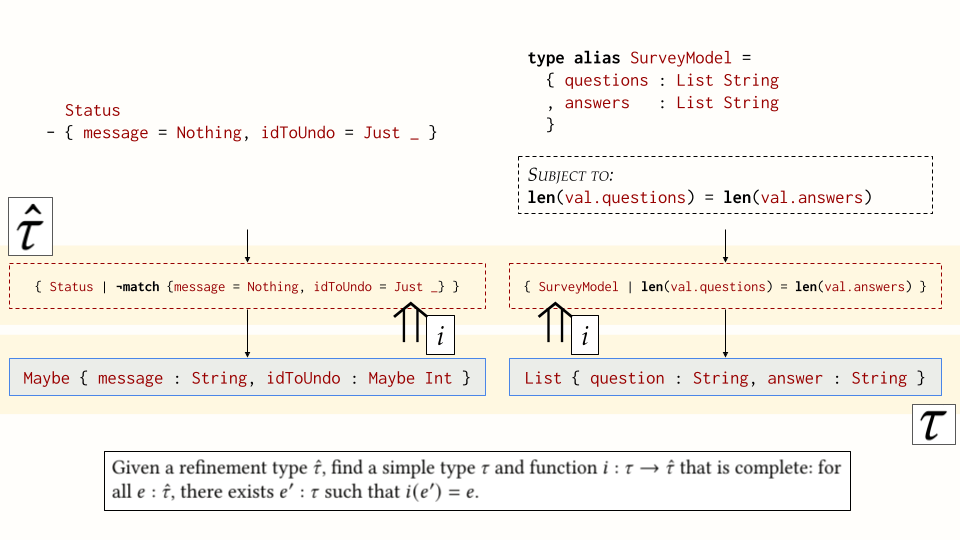The height and width of the screenshot is (540, 960).
Task: Select the Subject To constraint box
Action: tap(725, 185)
